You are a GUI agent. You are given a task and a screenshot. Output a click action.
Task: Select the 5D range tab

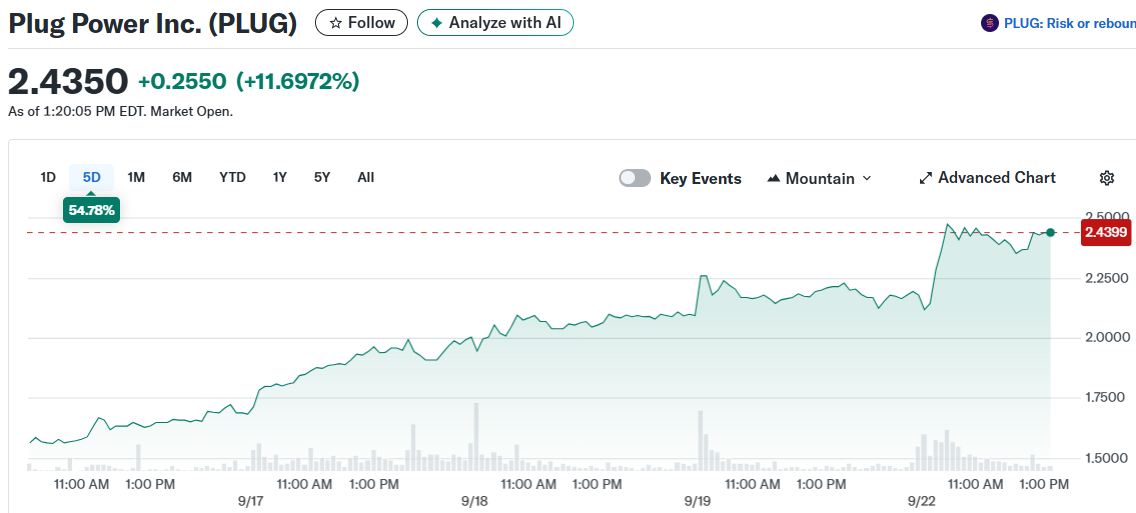91,178
